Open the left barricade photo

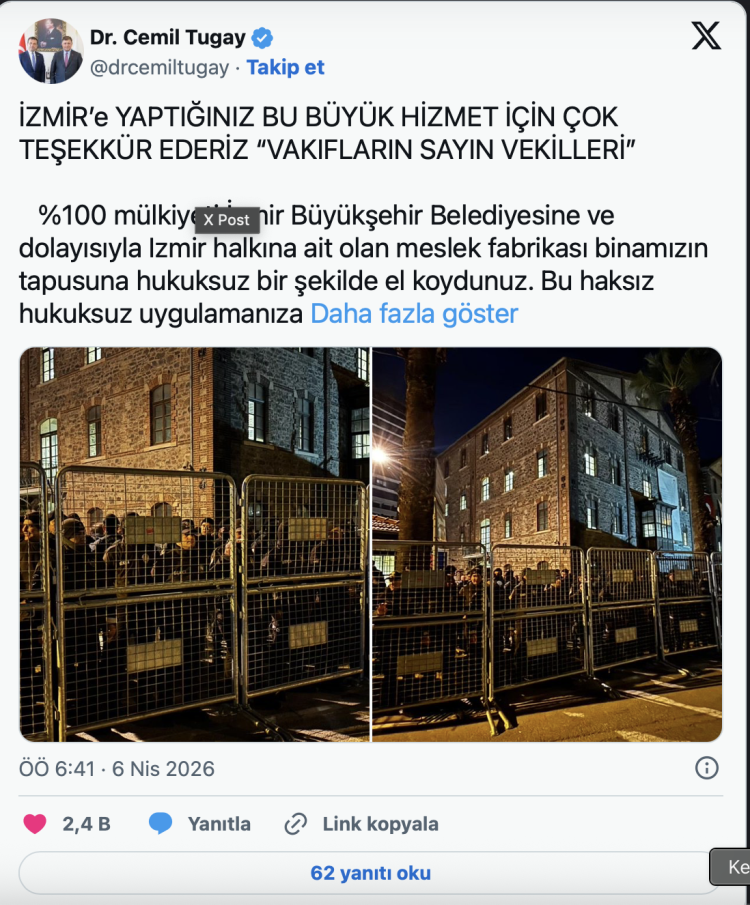click(x=195, y=544)
